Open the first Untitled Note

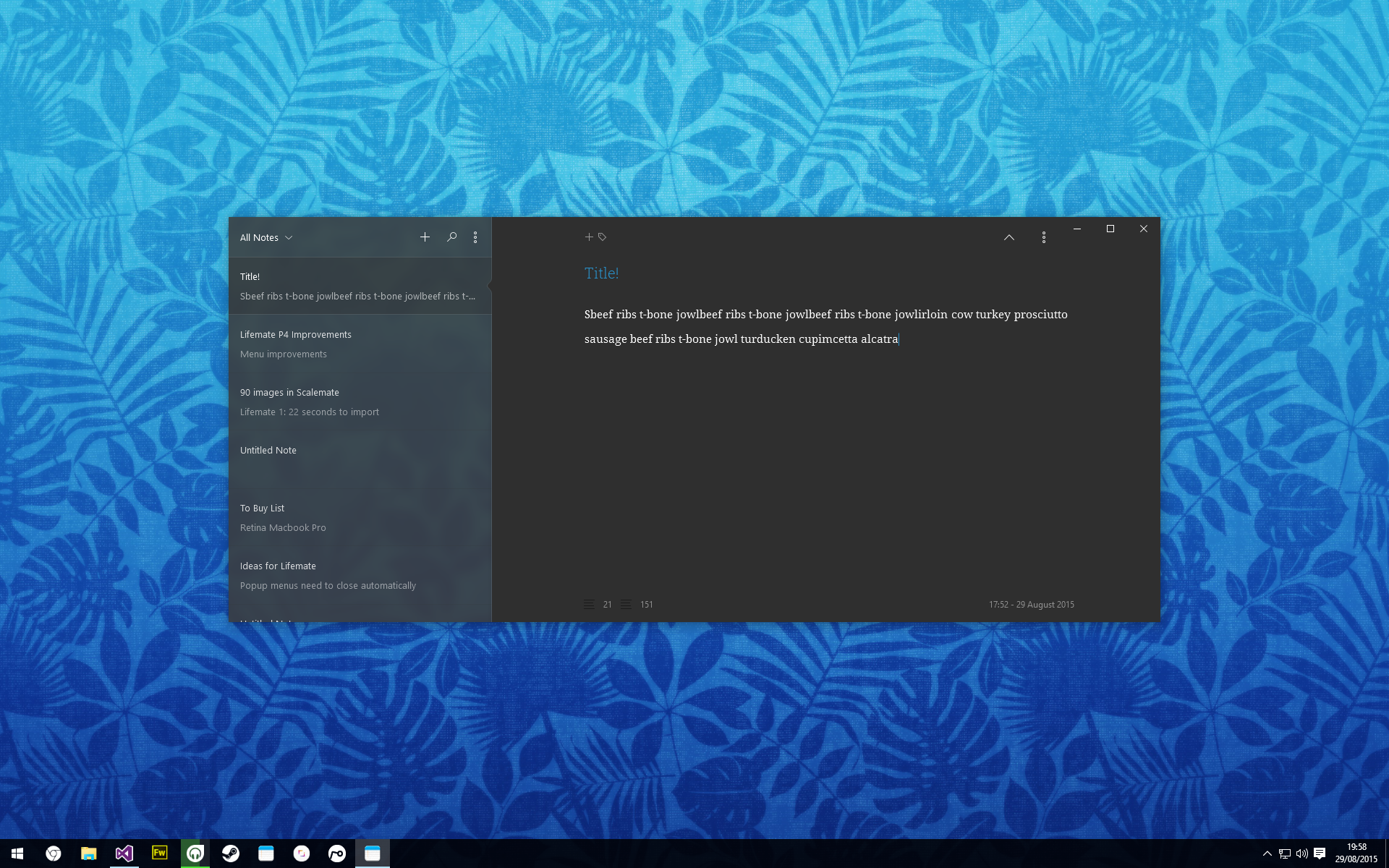[360, 460]
